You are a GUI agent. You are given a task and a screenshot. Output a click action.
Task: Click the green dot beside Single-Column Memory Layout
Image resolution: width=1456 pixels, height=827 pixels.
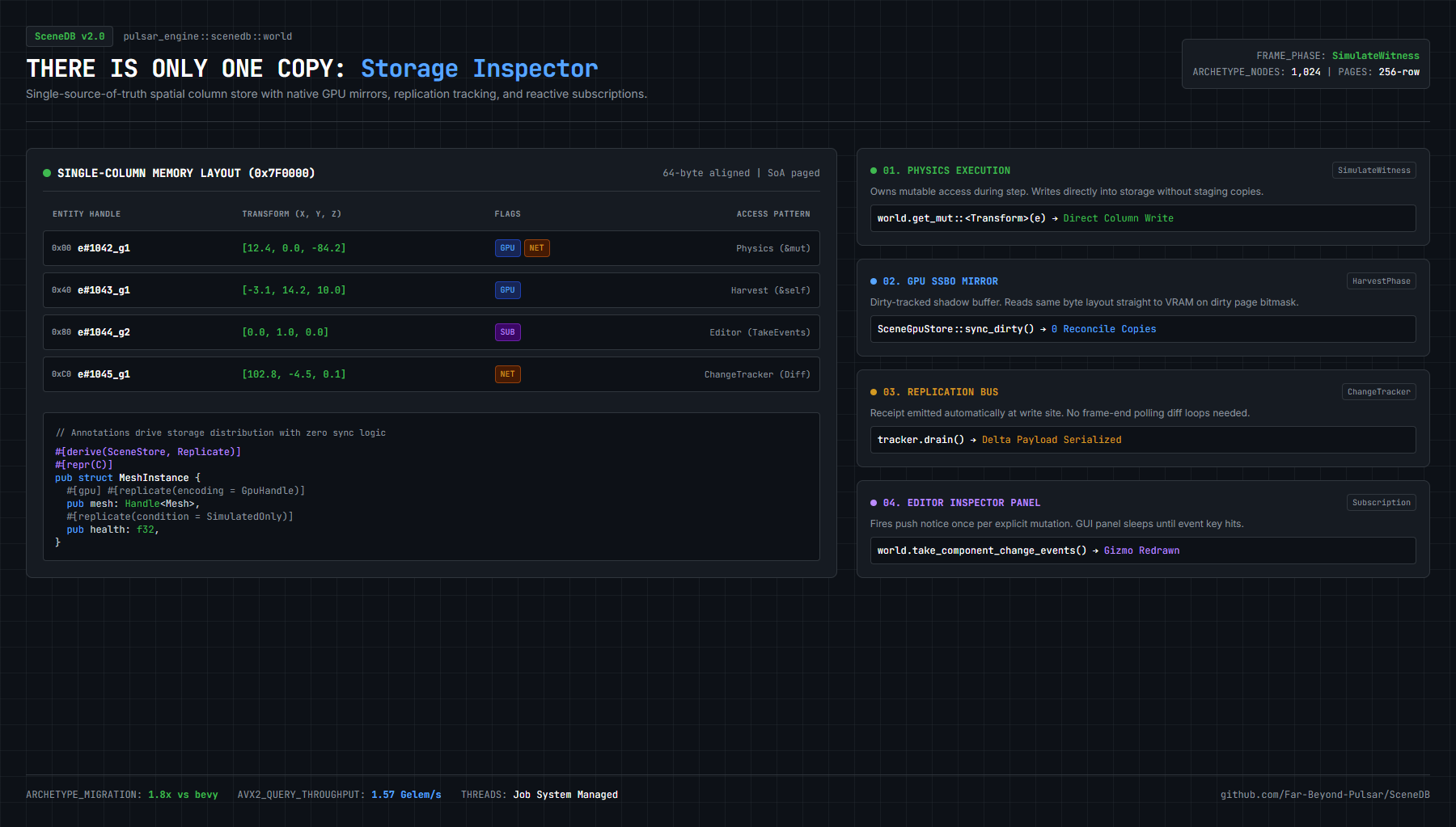tap(47, 173)
